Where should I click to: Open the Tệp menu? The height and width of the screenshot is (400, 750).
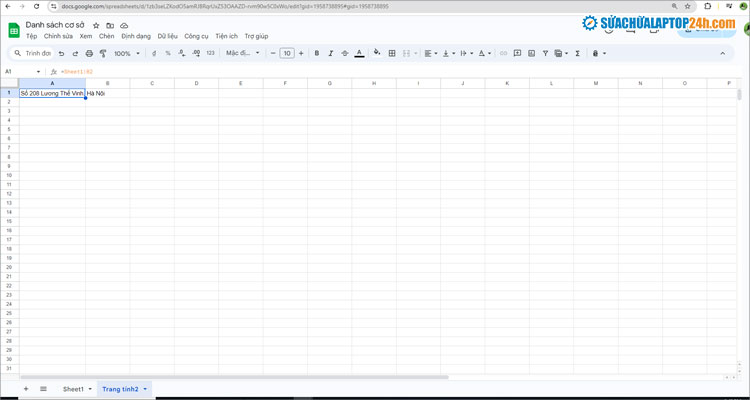[x=31, y=36]
